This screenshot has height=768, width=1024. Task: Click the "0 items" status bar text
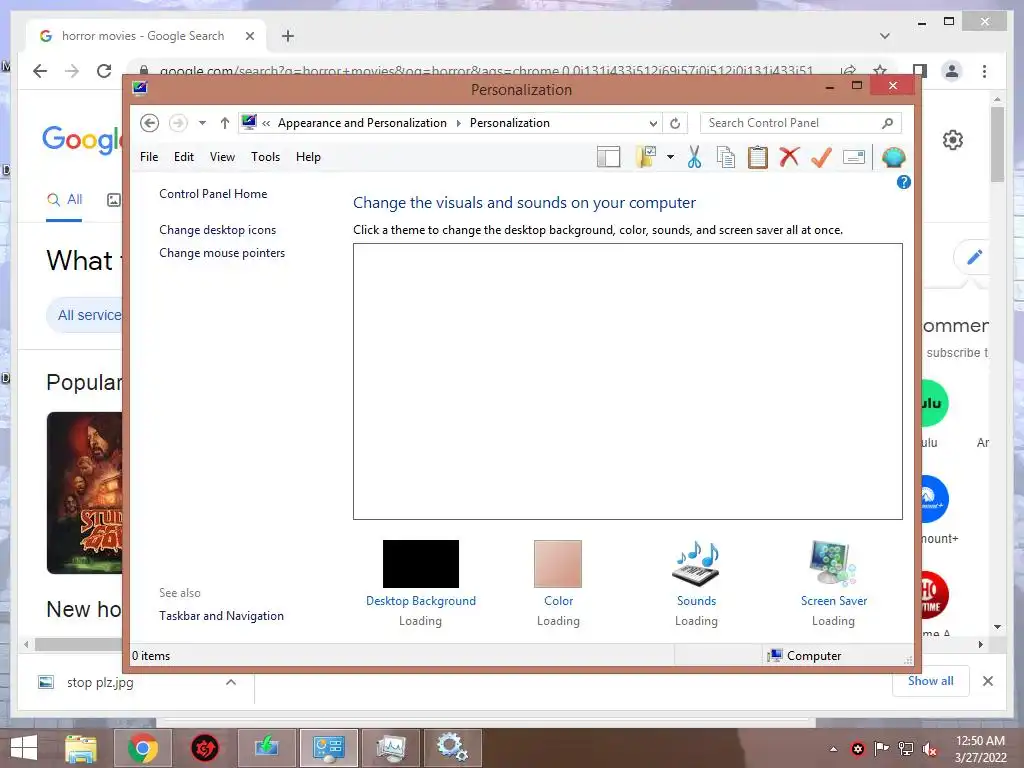(x=151, y=656)
